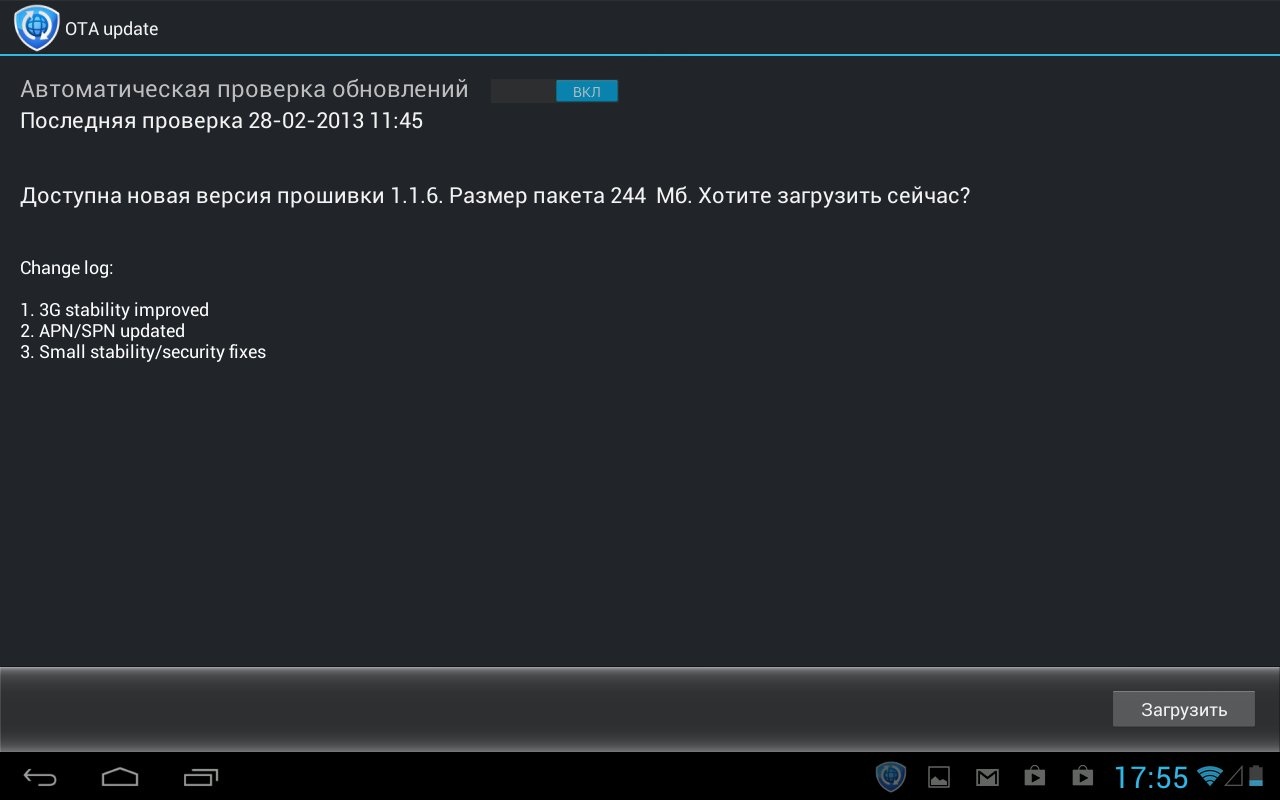Tap the battery level icon
The height and width of the screenshot is (800, 1280).
point(1255,776)
